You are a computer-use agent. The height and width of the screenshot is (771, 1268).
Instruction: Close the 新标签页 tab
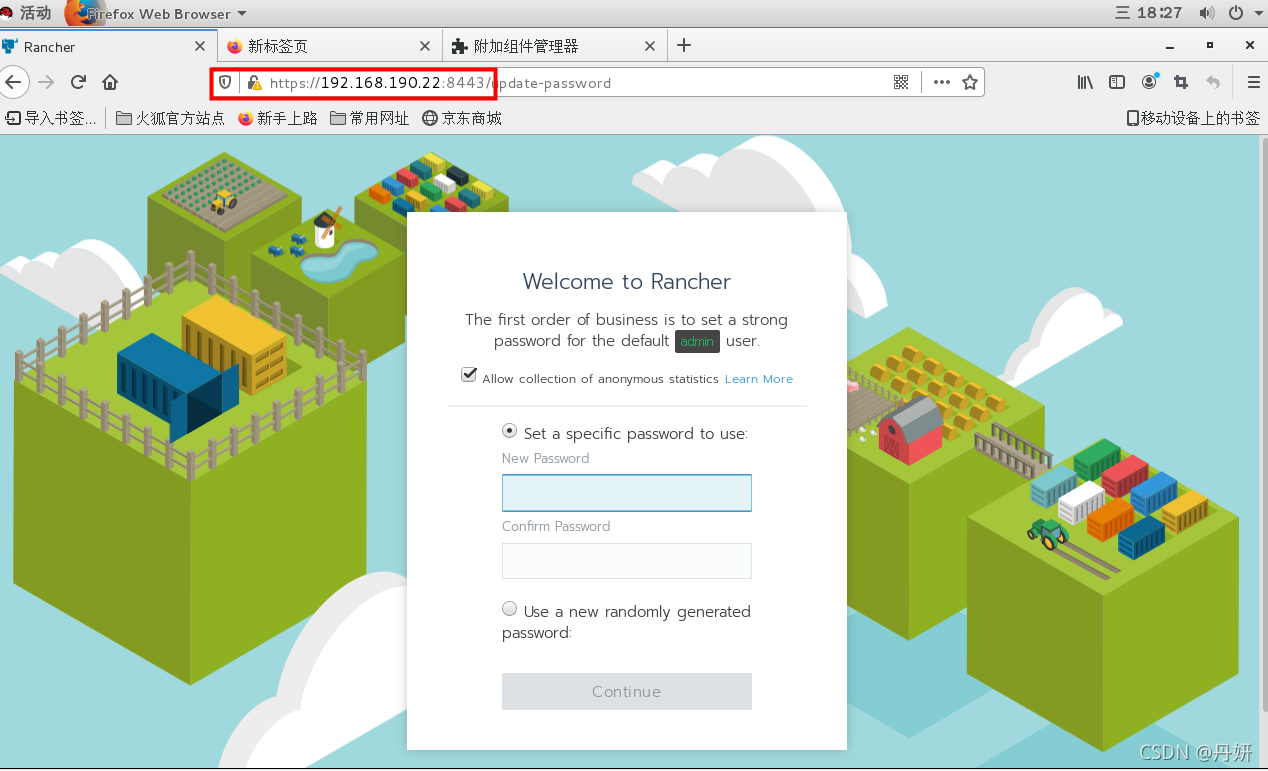[425, 46]
